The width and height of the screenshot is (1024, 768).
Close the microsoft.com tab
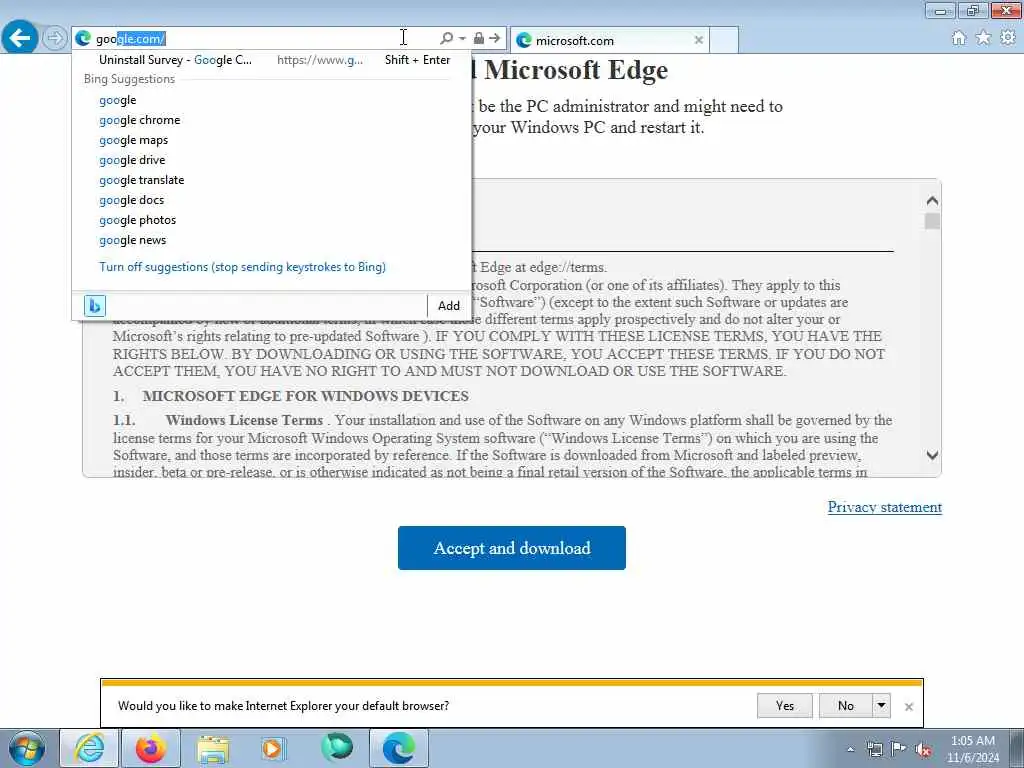pos(698,40)
